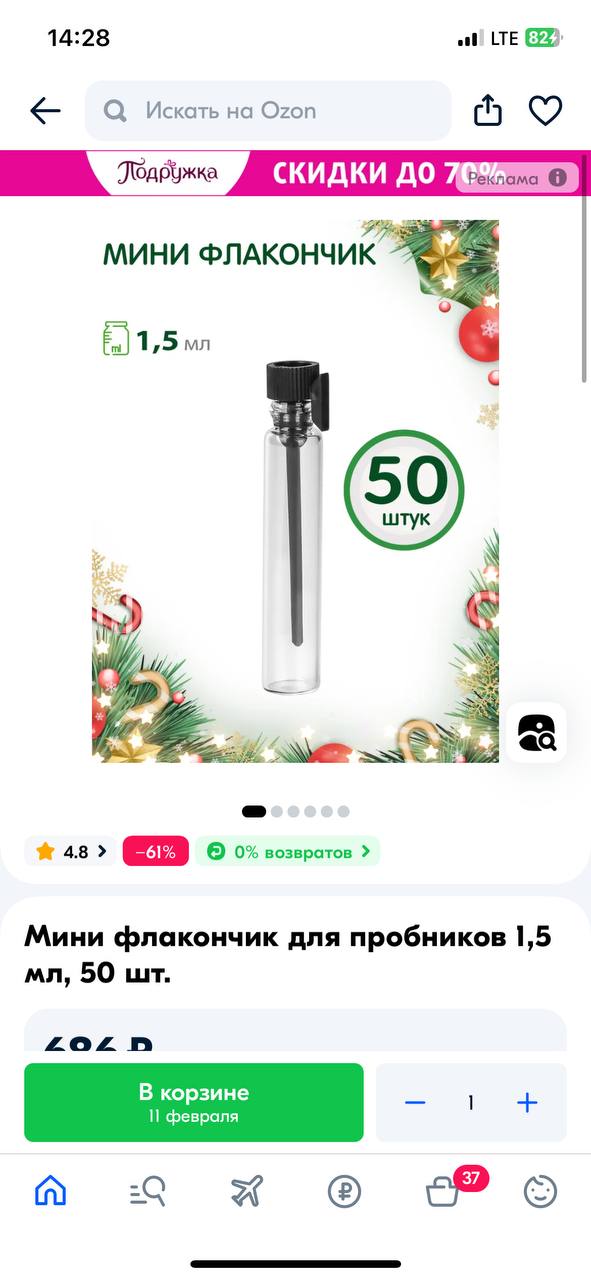This screenshot has height=1280, width=591.
Task: Increase quantity with plus button
Action: point(527,1103)
